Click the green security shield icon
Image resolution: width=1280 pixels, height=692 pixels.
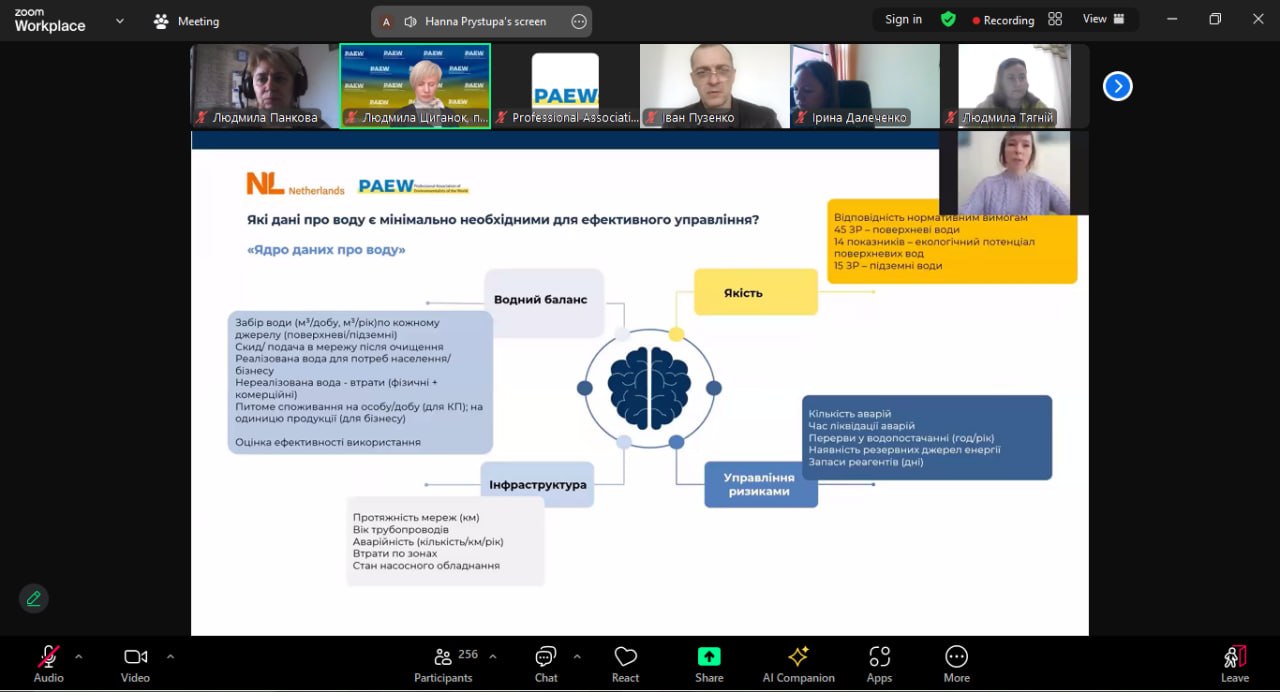click(x=948, y=19)
